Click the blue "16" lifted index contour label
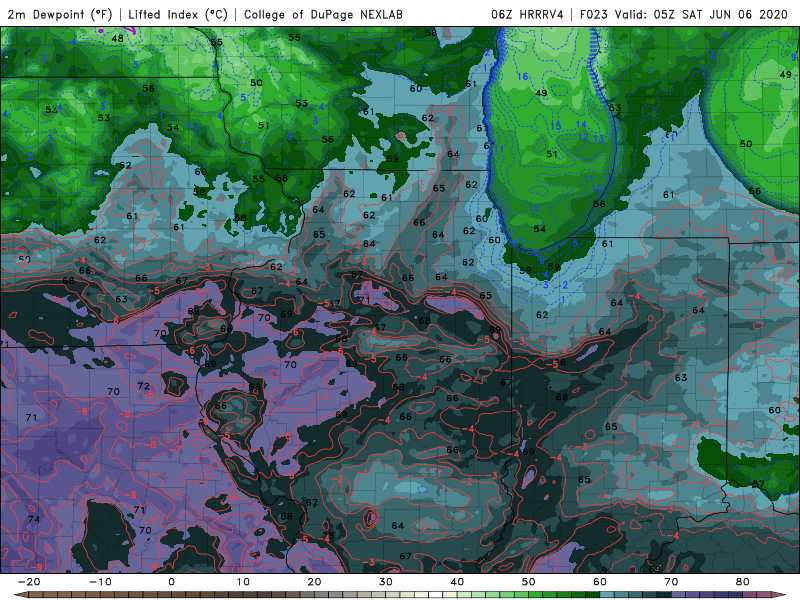 522,77
